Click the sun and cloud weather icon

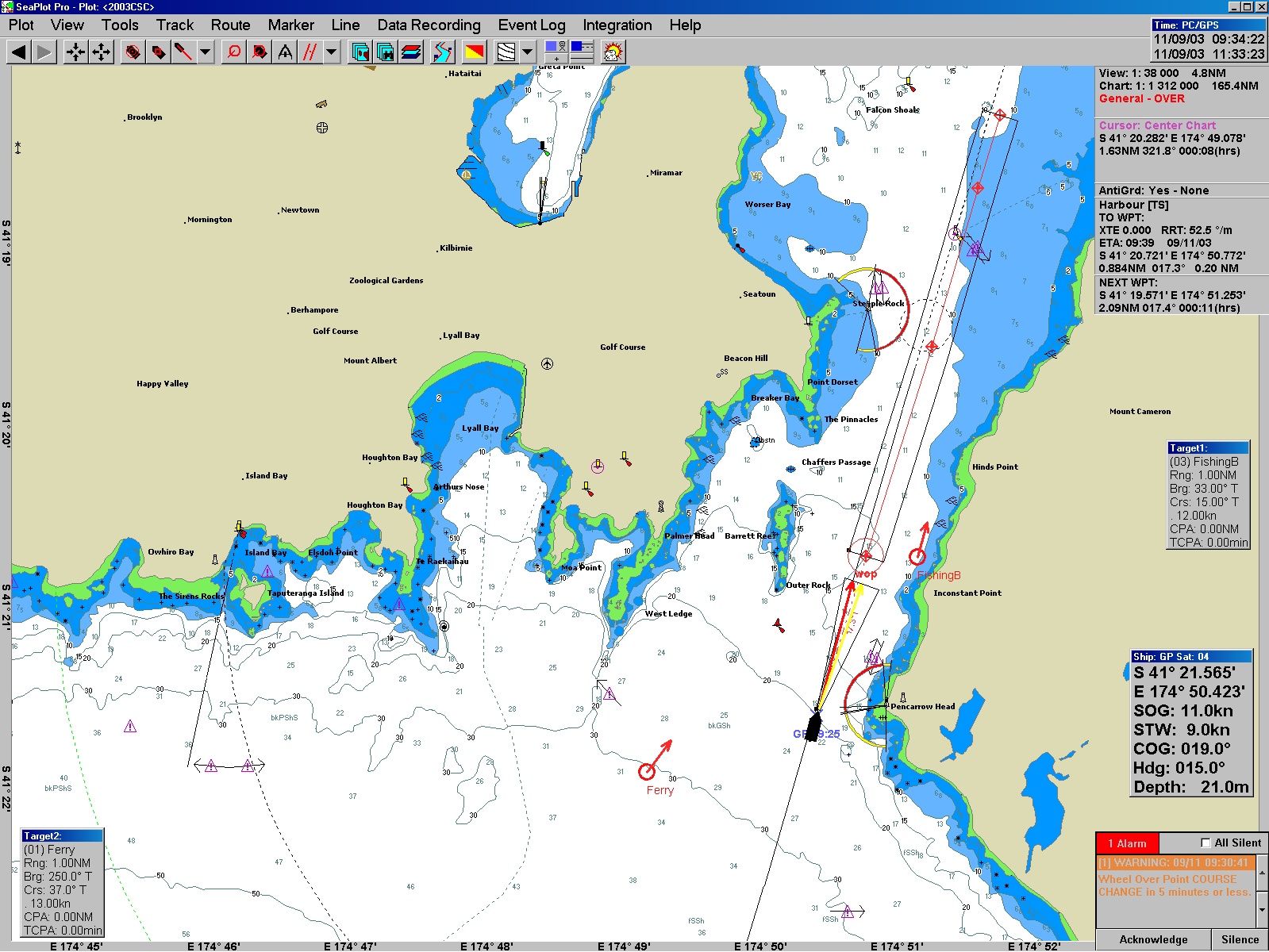tap(613, 52)
